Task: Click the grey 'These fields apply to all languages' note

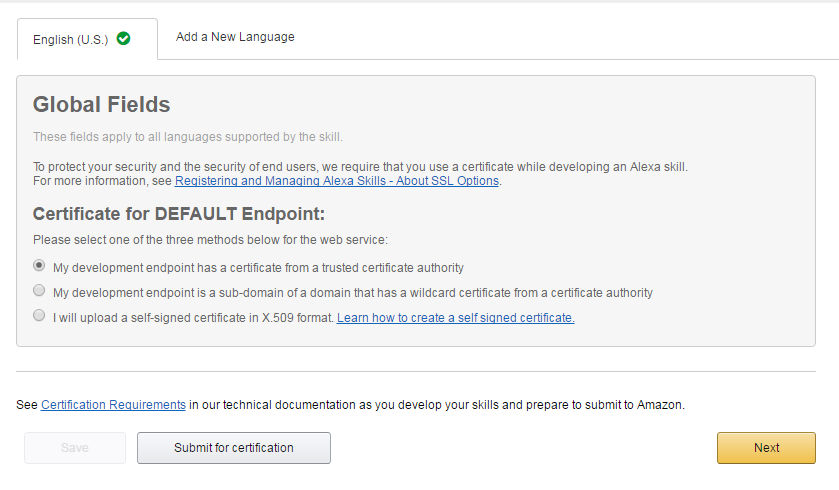Action: [188, 137]
